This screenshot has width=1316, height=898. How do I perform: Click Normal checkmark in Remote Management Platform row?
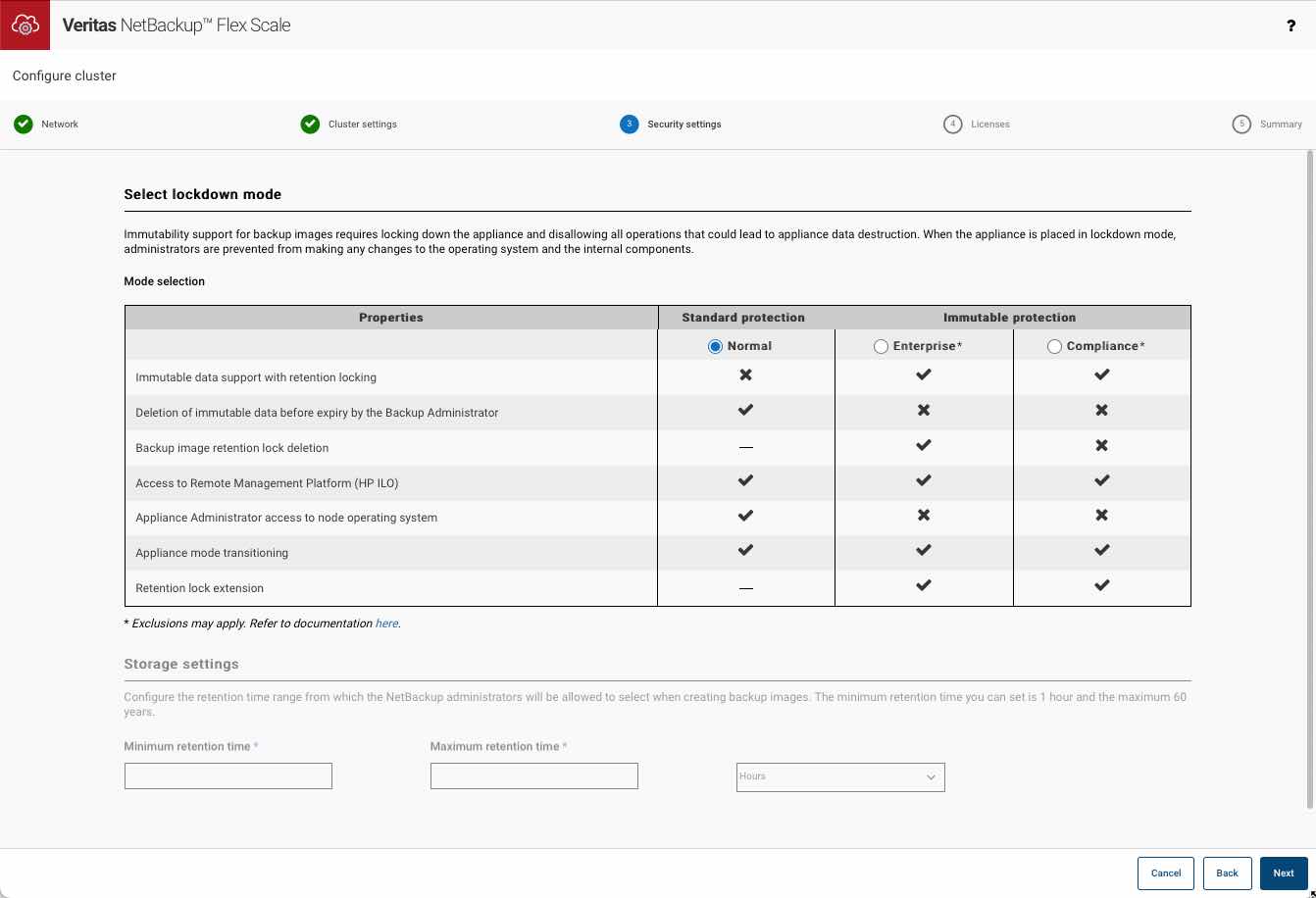click(745, 481)
